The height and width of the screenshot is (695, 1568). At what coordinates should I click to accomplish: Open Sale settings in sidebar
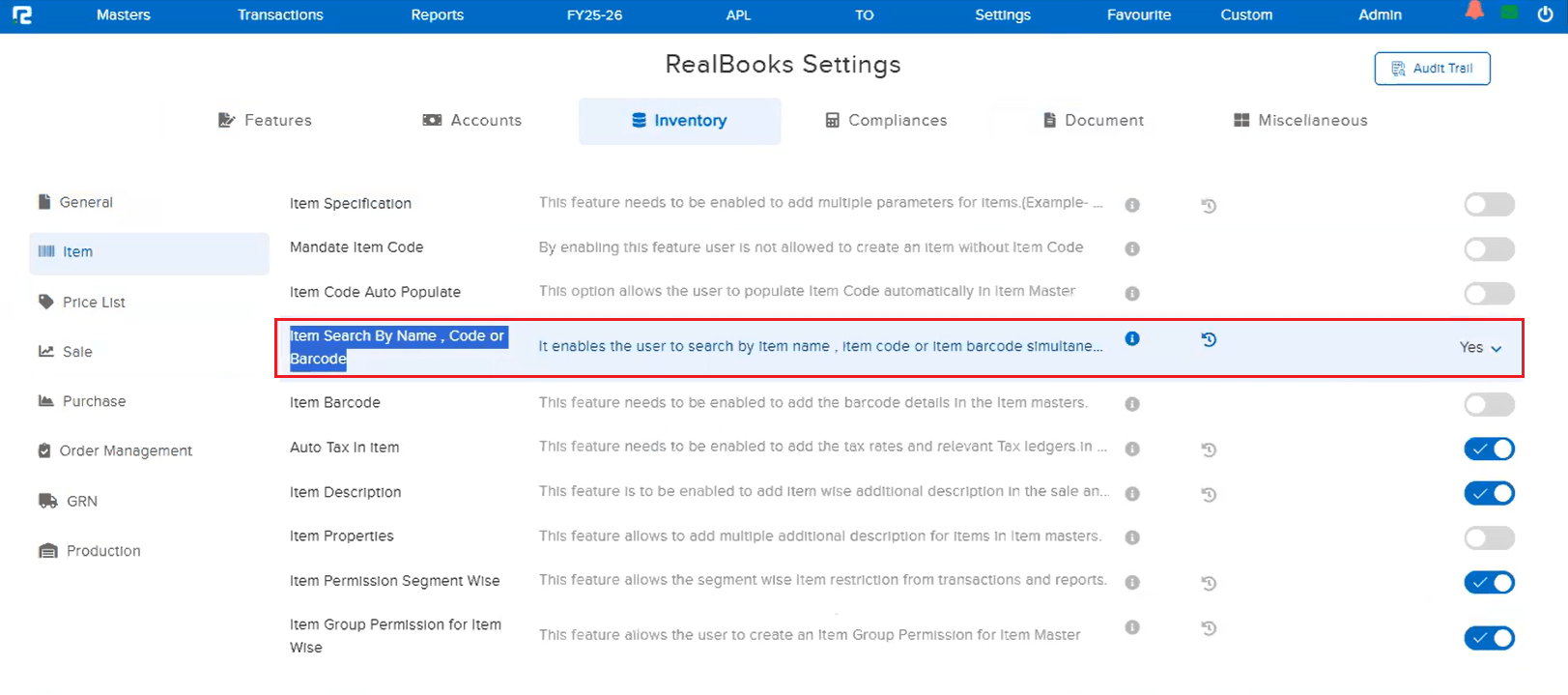pos(66,352)
